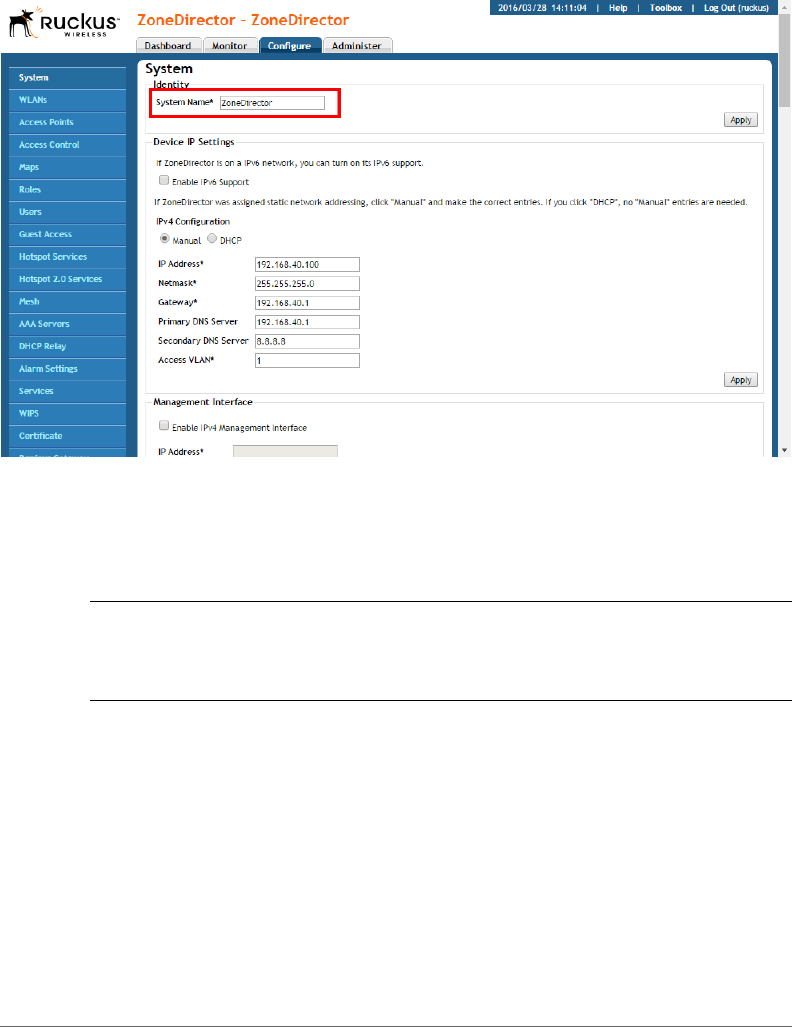This screenshot has height=1027, width=792.
Task: Open Mesh settings
Action: click(67, 302)
